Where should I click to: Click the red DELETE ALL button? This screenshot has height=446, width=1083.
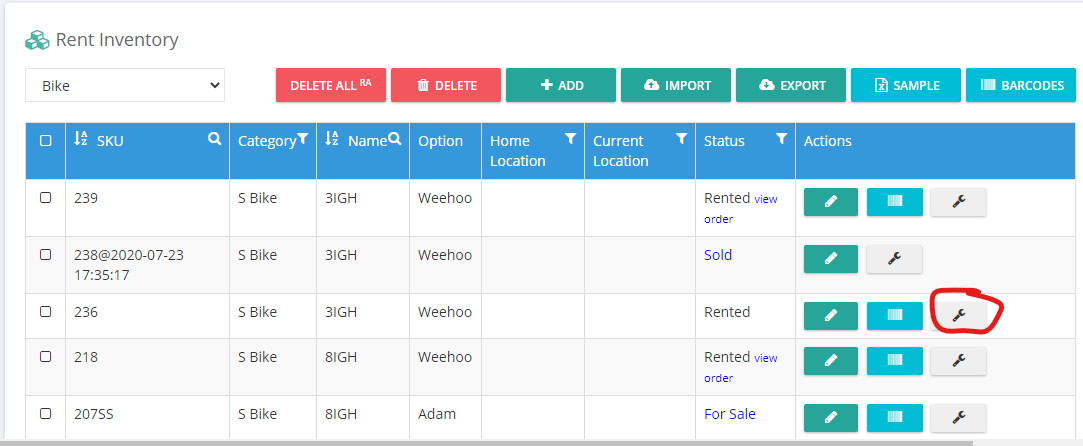coord(331,86)
